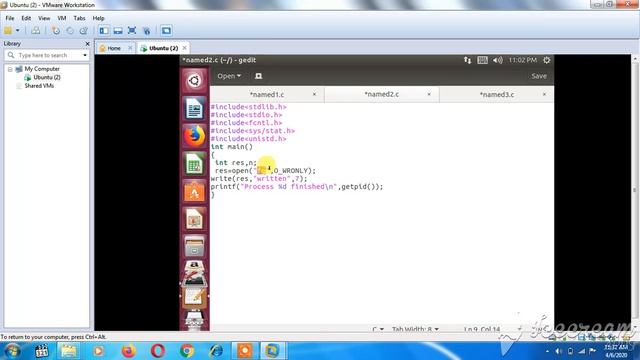Open the C language selector in status bar

[x=378, y=329]
